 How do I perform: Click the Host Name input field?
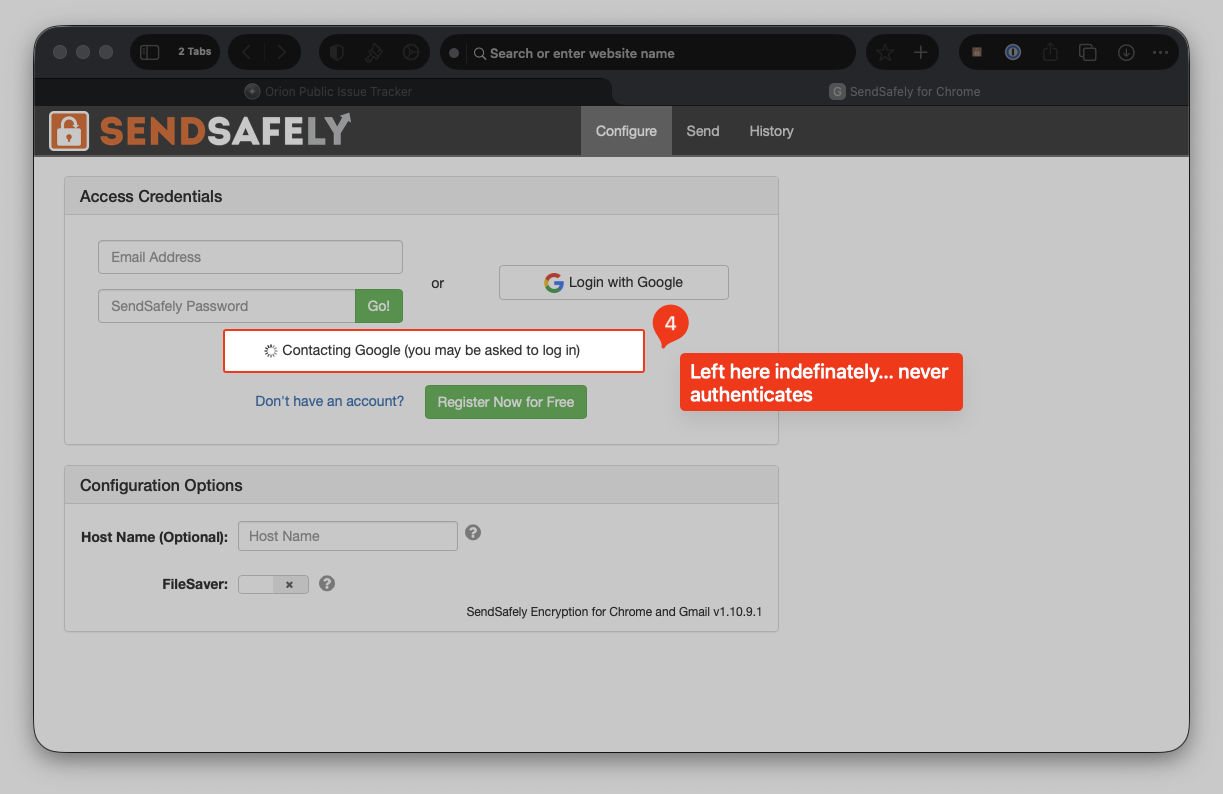click(x=347, y=536)
